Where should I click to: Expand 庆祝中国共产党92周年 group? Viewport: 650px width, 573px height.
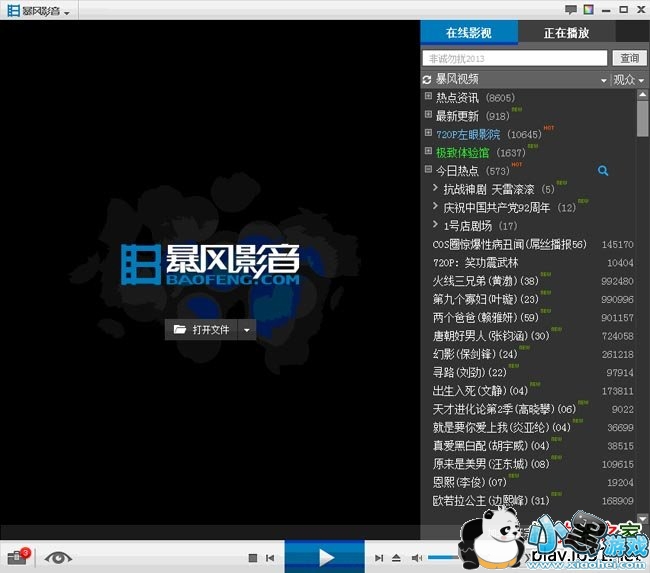point(435,206)
